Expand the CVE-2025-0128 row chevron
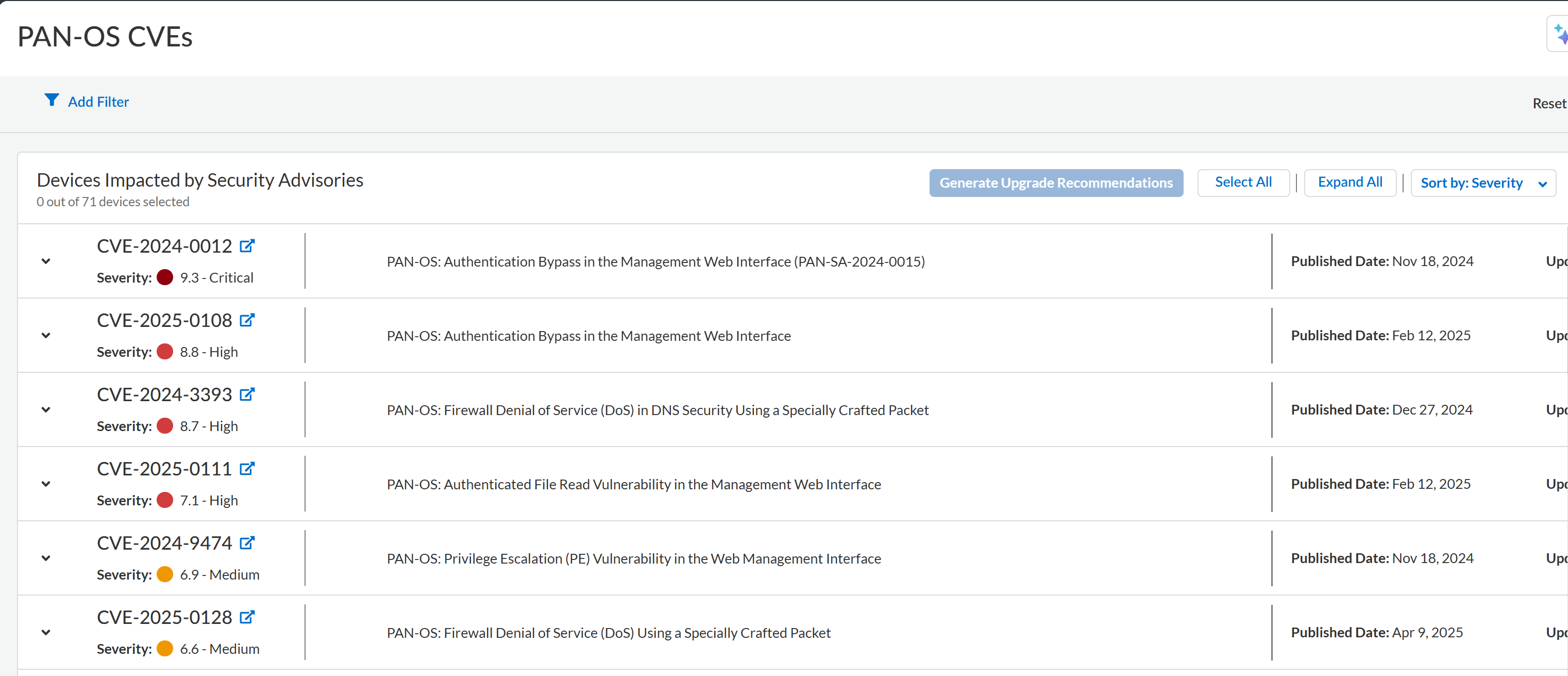Image resolution: width=1568 pixels, height=676 pixels. click(46, 633)
